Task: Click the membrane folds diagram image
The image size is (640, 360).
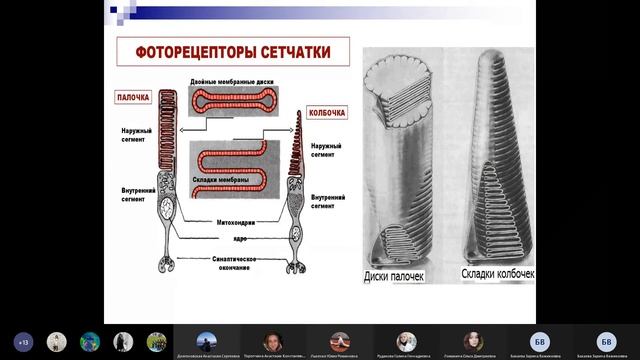Action: click(x=235, y=169)
